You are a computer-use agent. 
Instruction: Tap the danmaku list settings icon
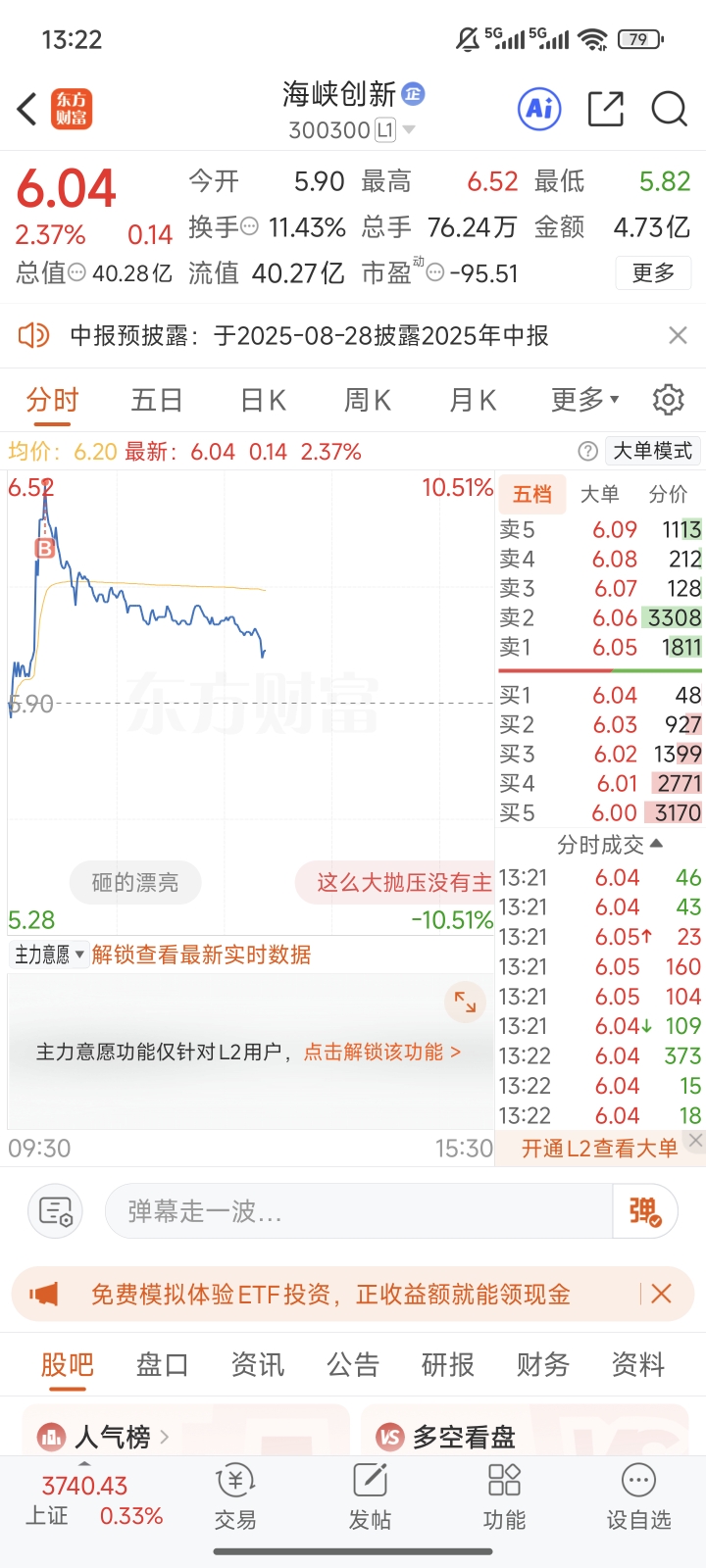coord(56,1211)
